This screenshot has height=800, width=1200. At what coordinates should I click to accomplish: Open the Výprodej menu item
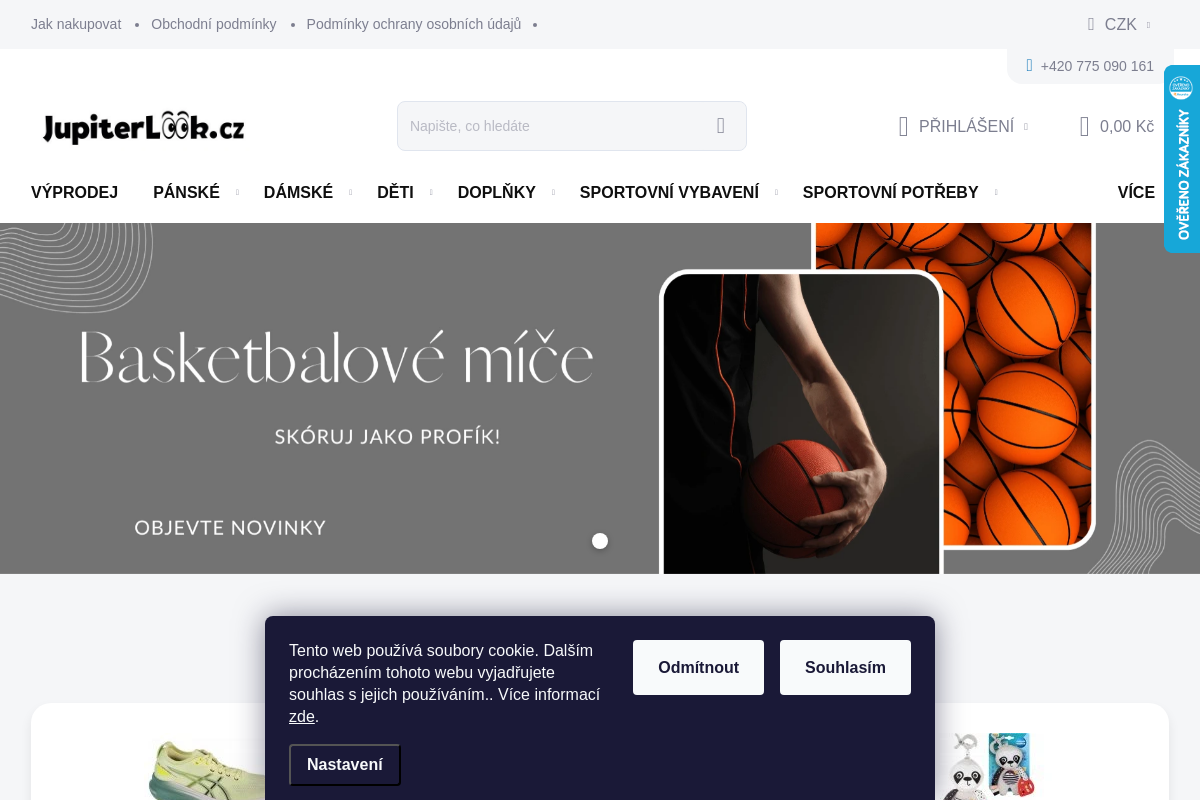pos(74,192)
